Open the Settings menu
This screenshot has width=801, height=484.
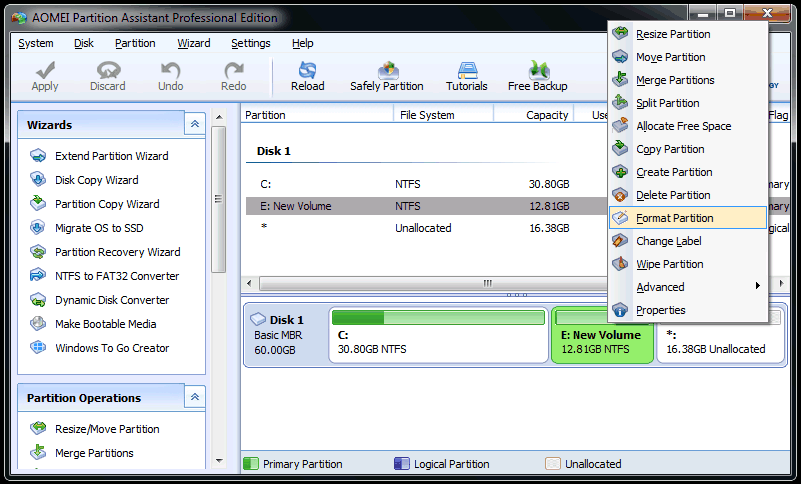[x=251, y=43]
